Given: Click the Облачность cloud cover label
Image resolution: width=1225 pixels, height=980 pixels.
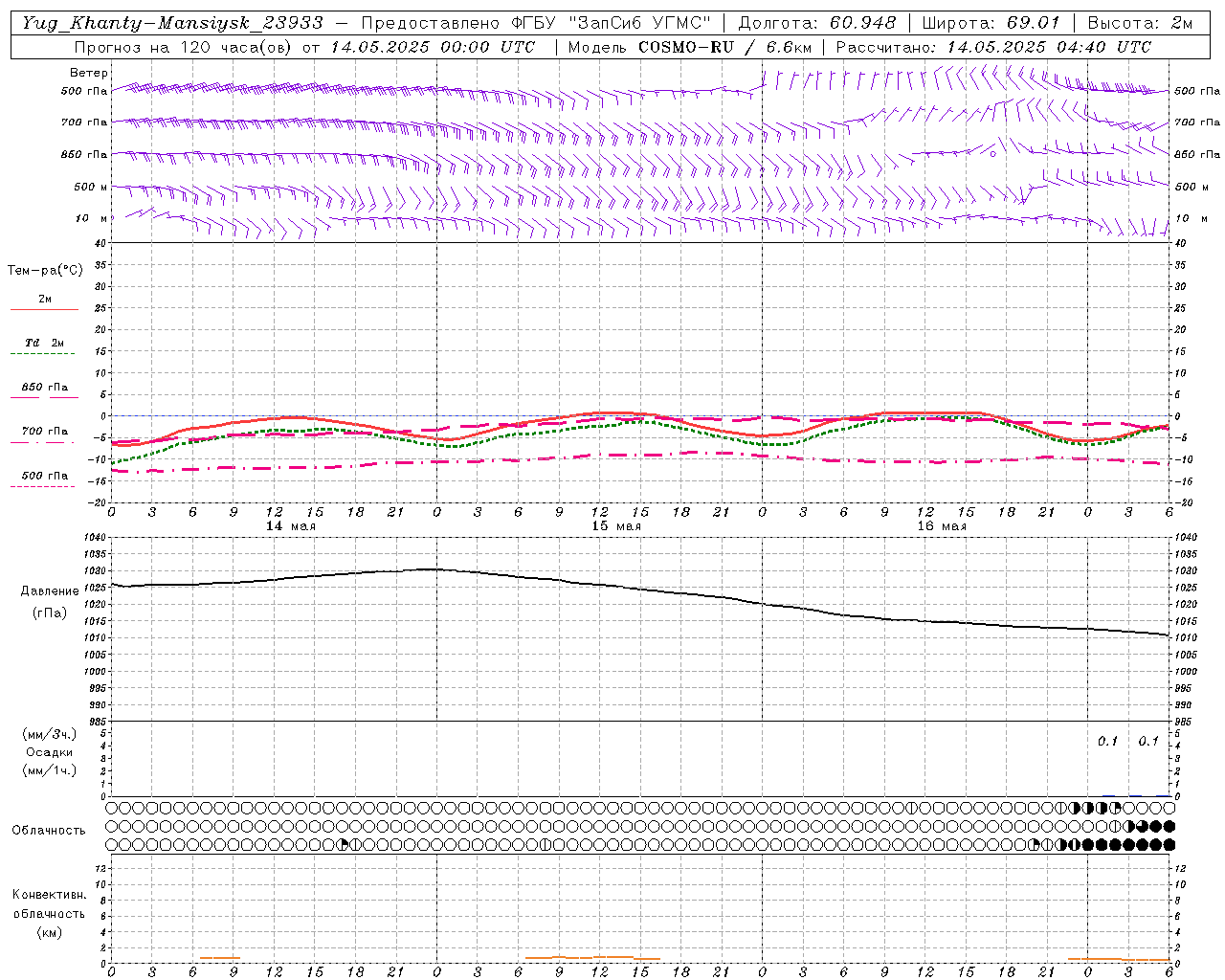Looking at the screenshot, I should pos(49,831).
